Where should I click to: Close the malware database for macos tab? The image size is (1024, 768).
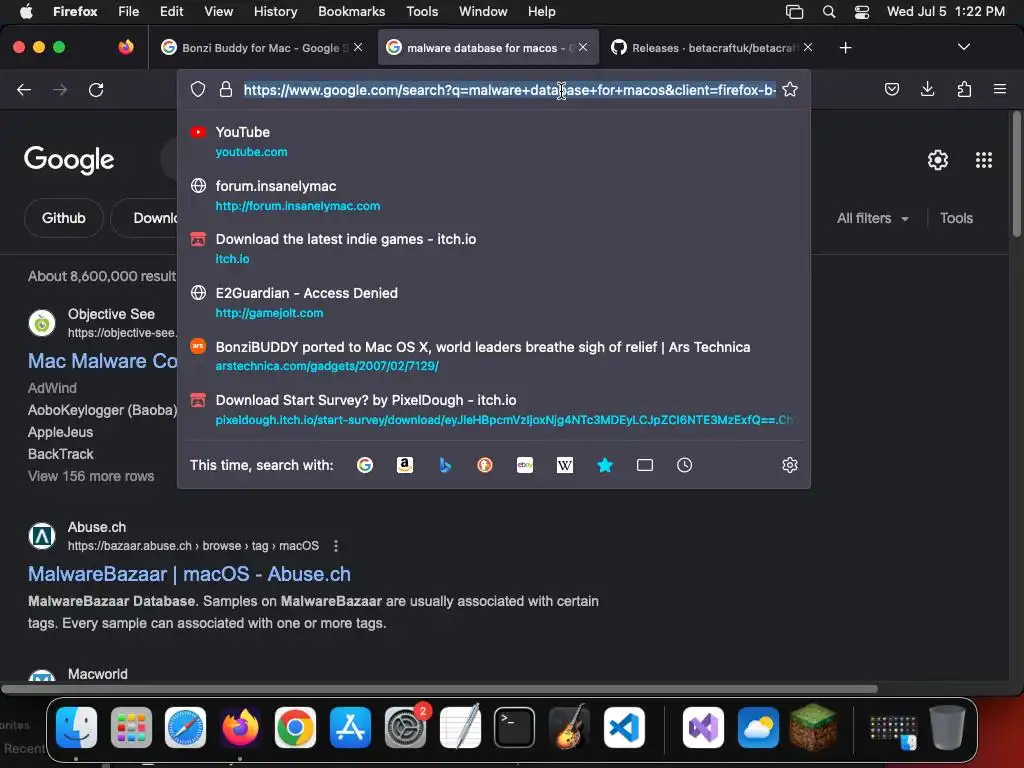[x=583, y=47]
